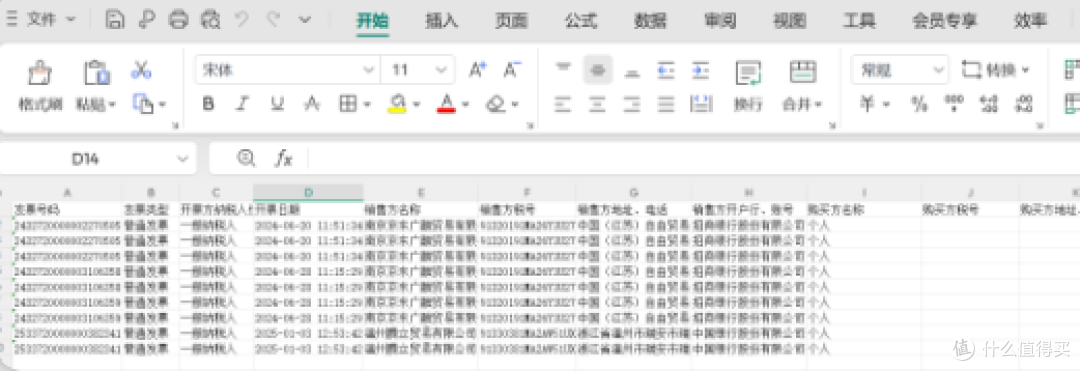The height and width of the screenshot is (371, 1080).
Task: Toggle Strikethrough text formatting
Action: (x=312, y=104)
